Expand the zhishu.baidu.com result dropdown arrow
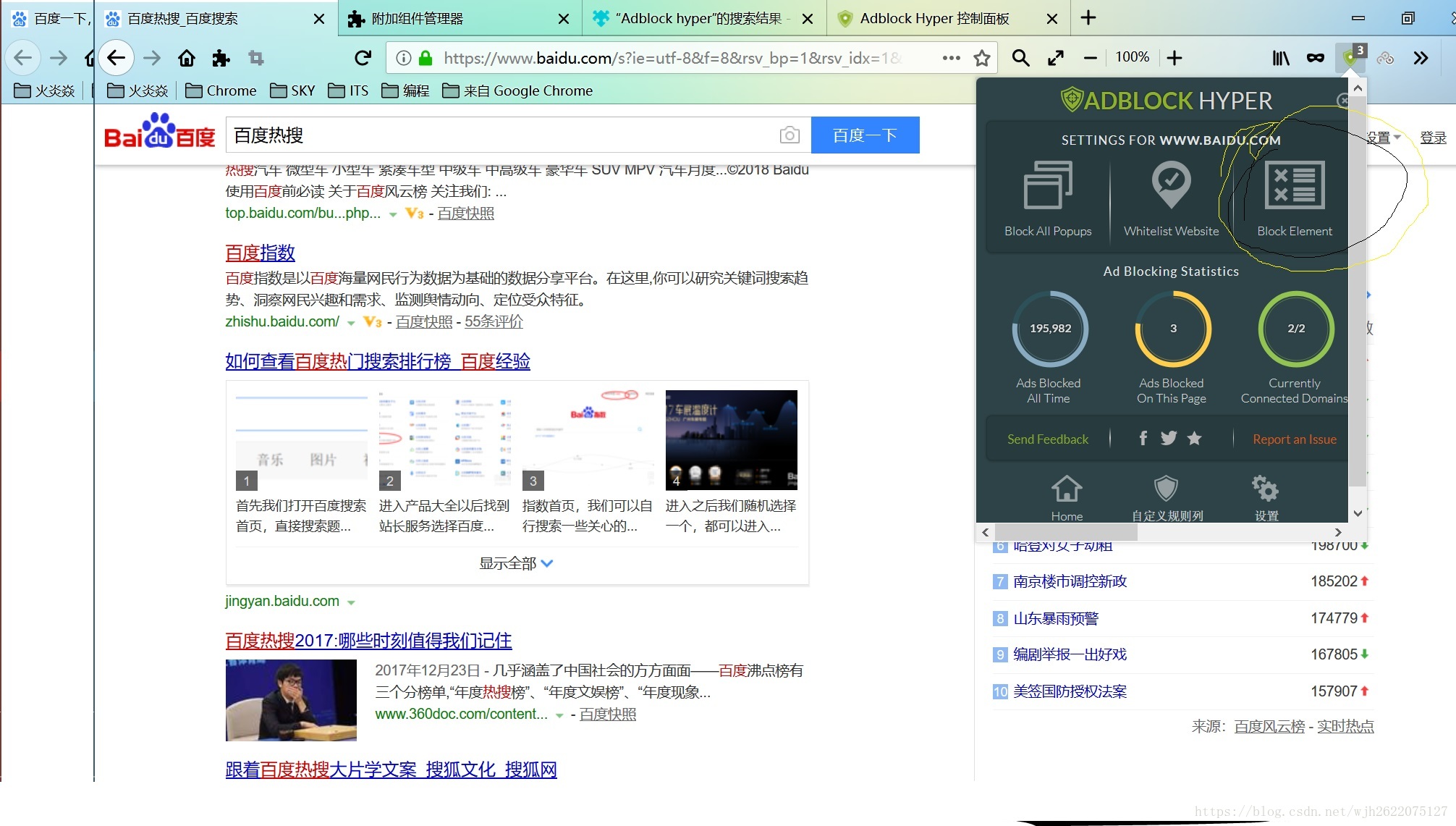This screenshot has width=1456, height=826. [351, 323]
